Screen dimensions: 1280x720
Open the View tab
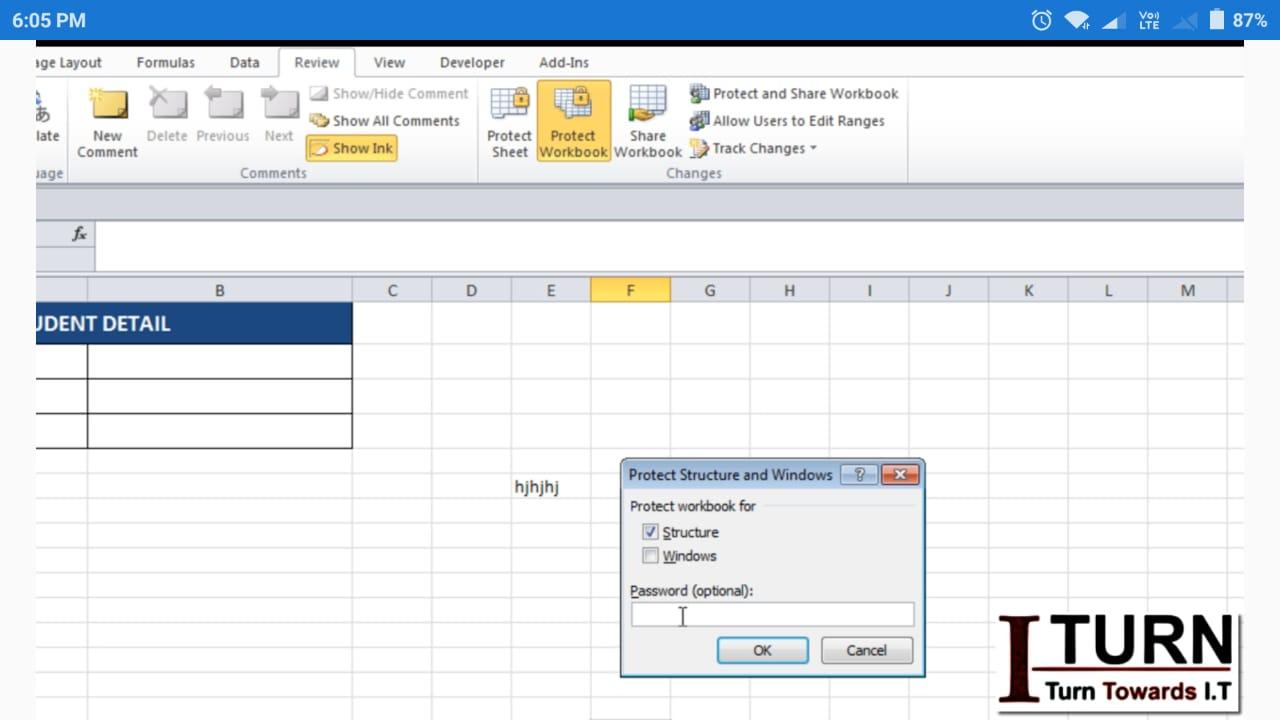(x=389, y=62)
